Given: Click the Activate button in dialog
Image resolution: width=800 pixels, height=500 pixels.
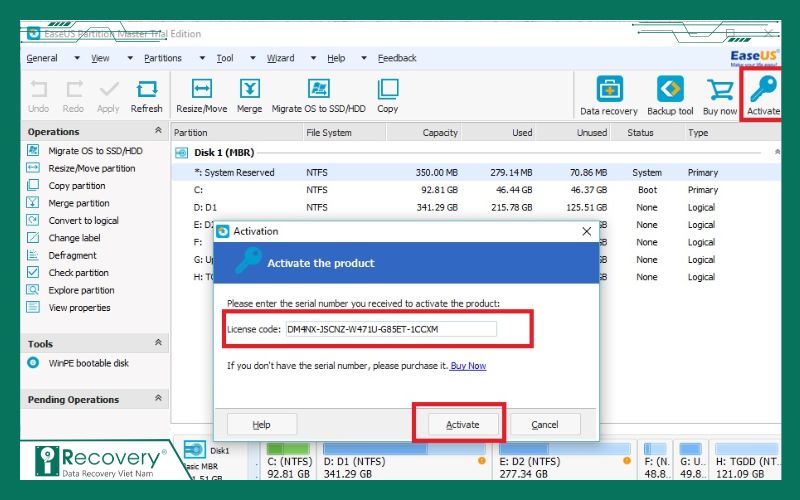Looking at the screenshot, I should pyautogui.click(x=463, y=424).
